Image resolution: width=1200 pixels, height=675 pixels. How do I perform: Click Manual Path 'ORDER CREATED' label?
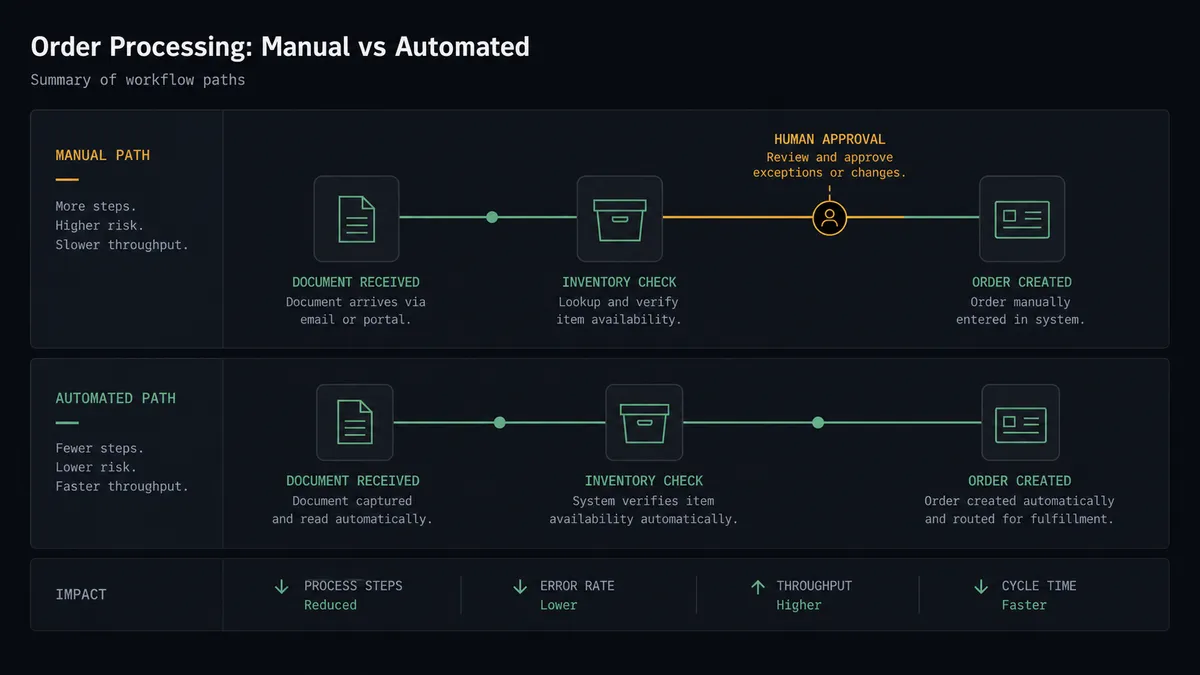tap(1021, 282)
